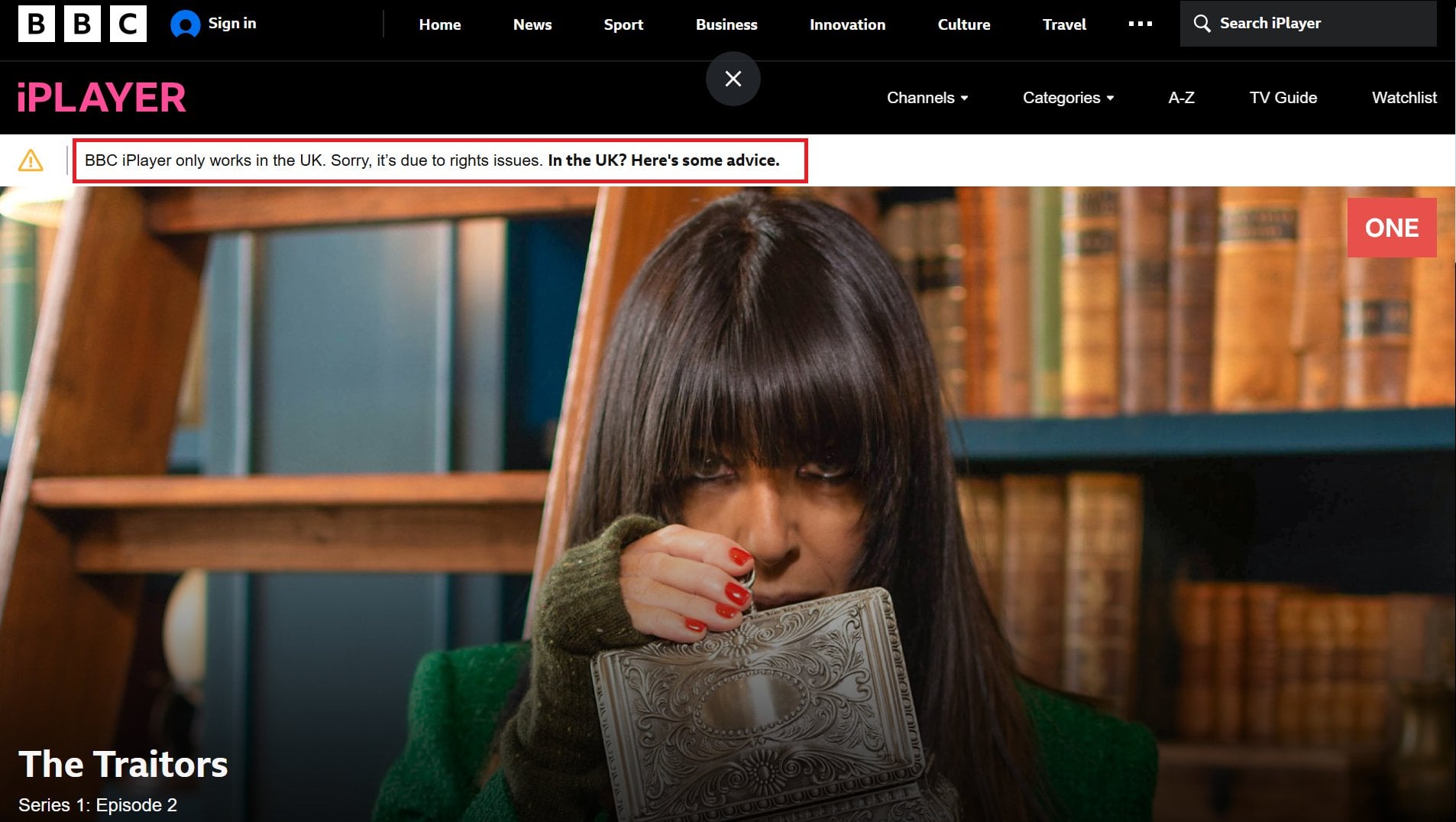Navigate to the Innovation section

(x=846, y=24)
